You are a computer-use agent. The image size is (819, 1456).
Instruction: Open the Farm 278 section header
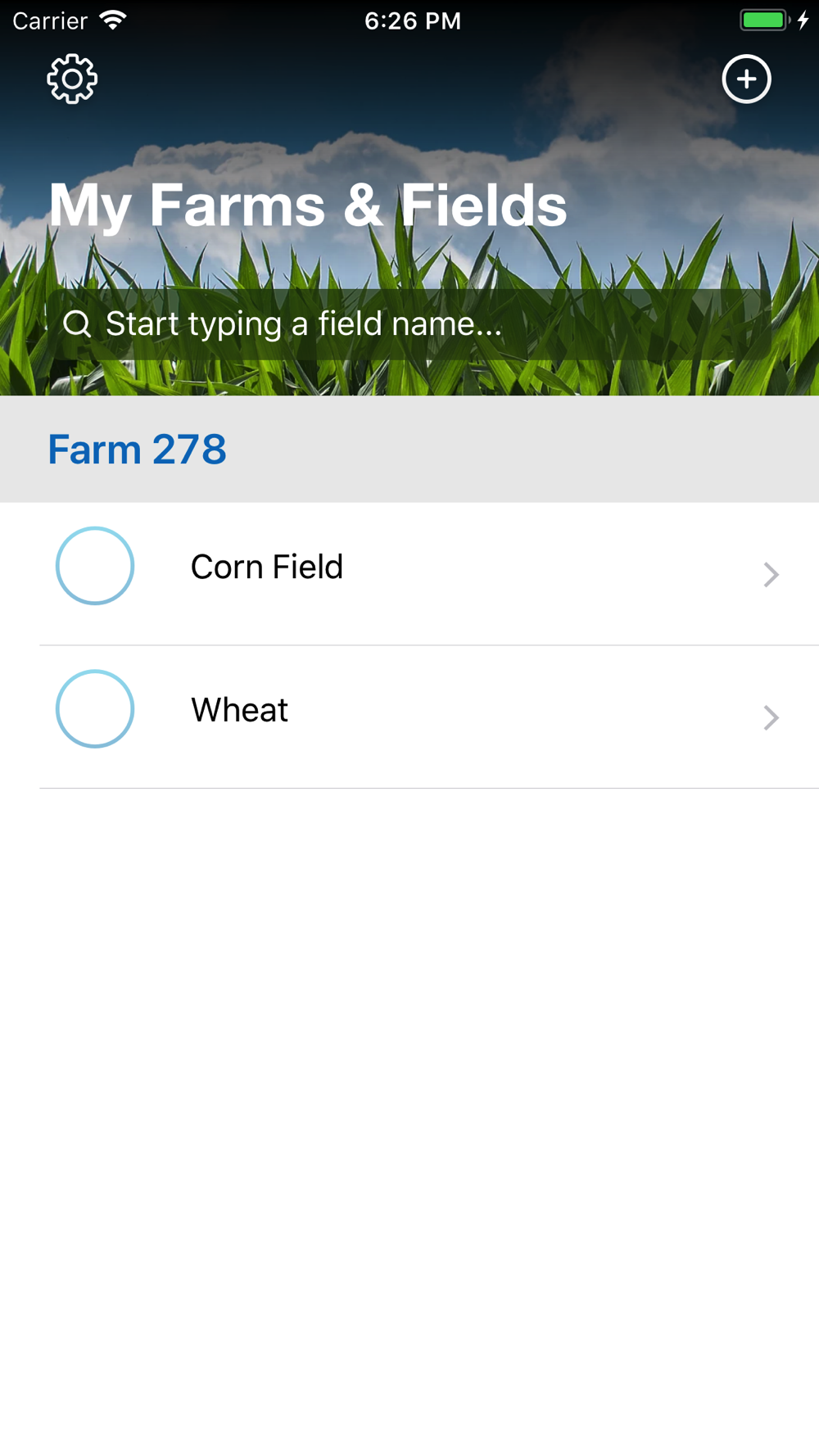tap(409, 450)
